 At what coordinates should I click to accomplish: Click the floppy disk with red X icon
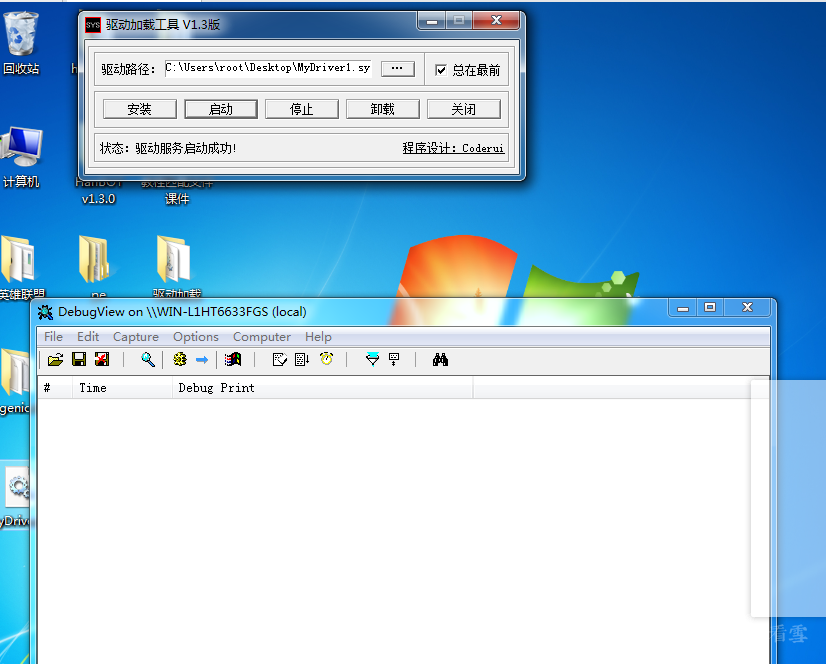point(102,360)
